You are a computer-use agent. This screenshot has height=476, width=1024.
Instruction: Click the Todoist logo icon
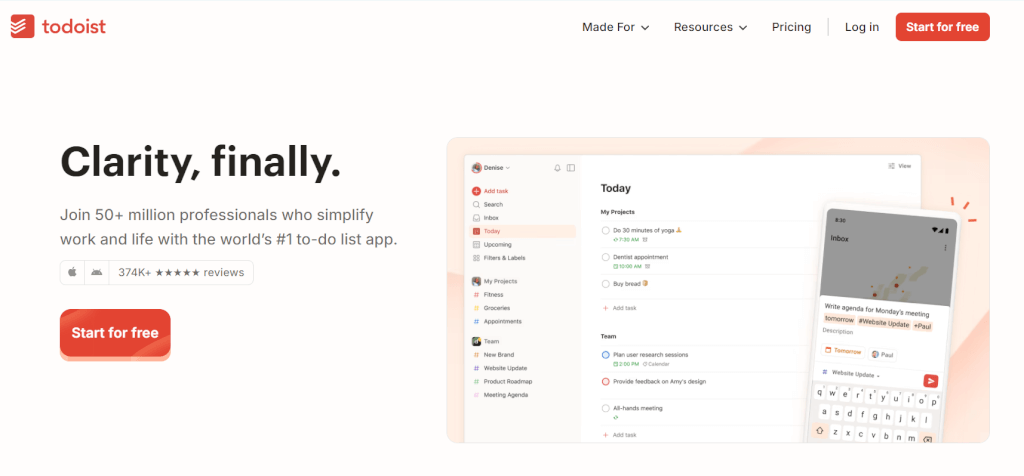pyautogui.click(x=23, y=27)
